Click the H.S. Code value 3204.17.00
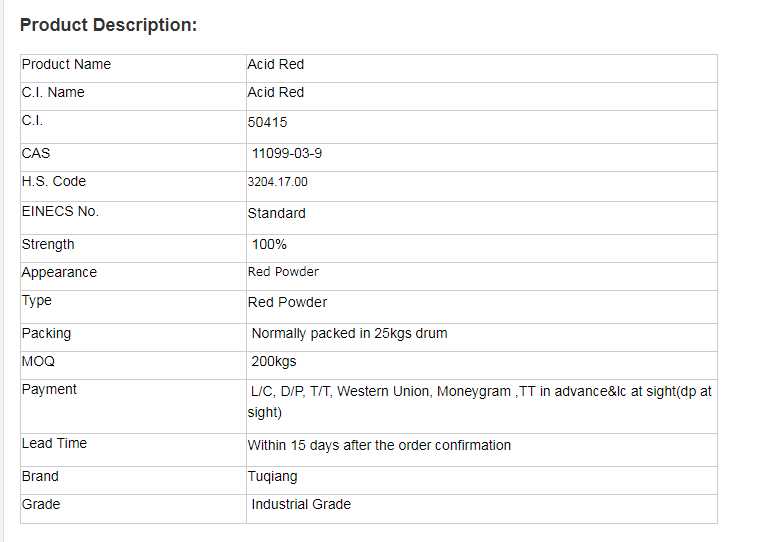 277,182
